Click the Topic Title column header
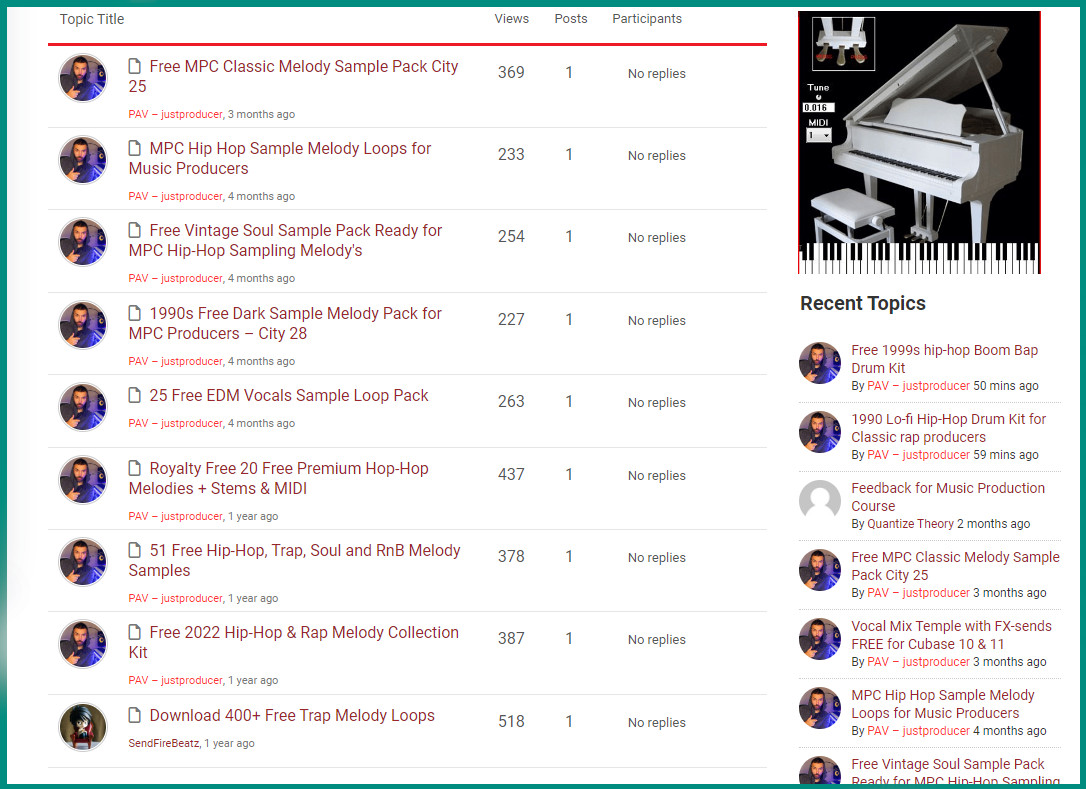The width and height of the screenshot is (1086, 789). point(92,19)
